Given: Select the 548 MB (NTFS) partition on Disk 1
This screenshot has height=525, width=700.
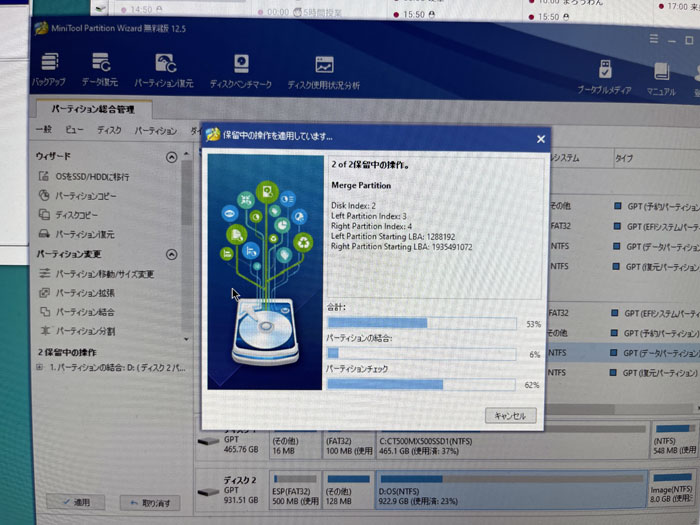Looking at the screenshot, I should [674, 440].
